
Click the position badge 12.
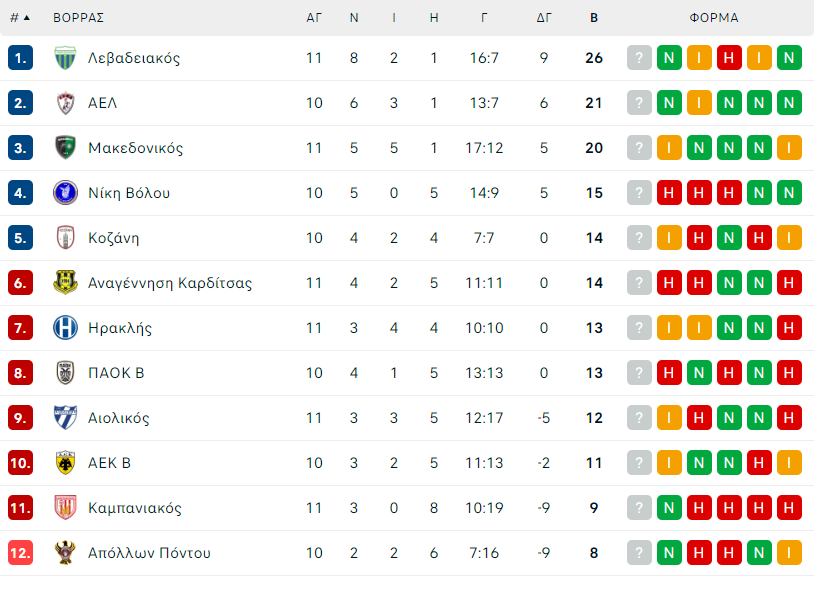(x=20, y=553)
